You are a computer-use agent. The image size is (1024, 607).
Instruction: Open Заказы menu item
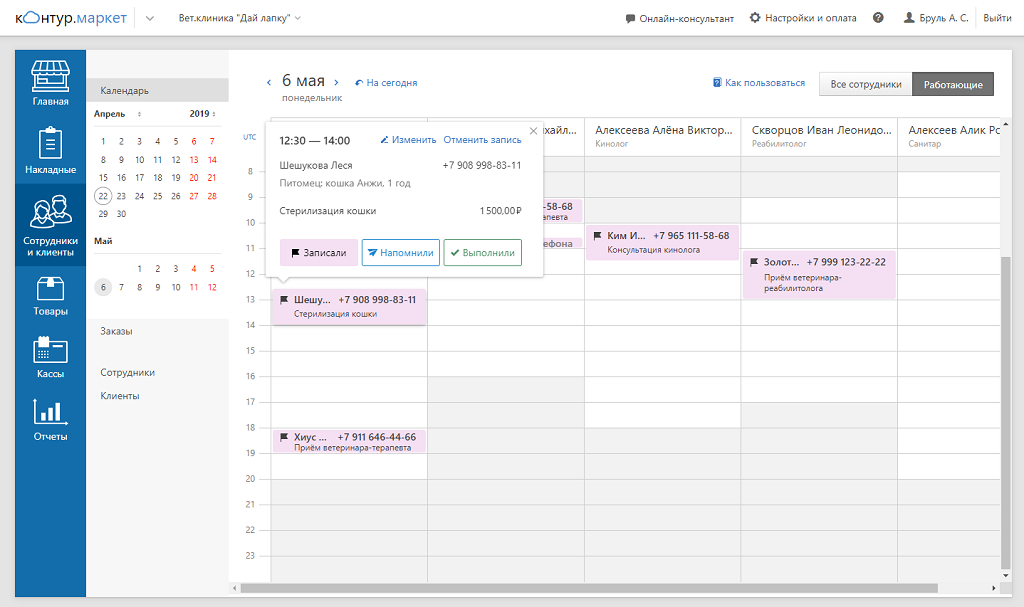point(116,331)
